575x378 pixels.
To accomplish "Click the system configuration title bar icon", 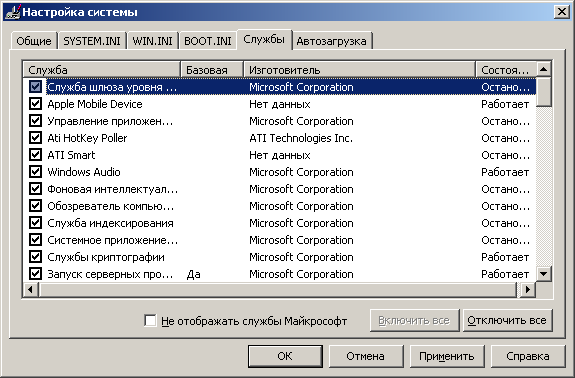I will click(x=12, y=12).
